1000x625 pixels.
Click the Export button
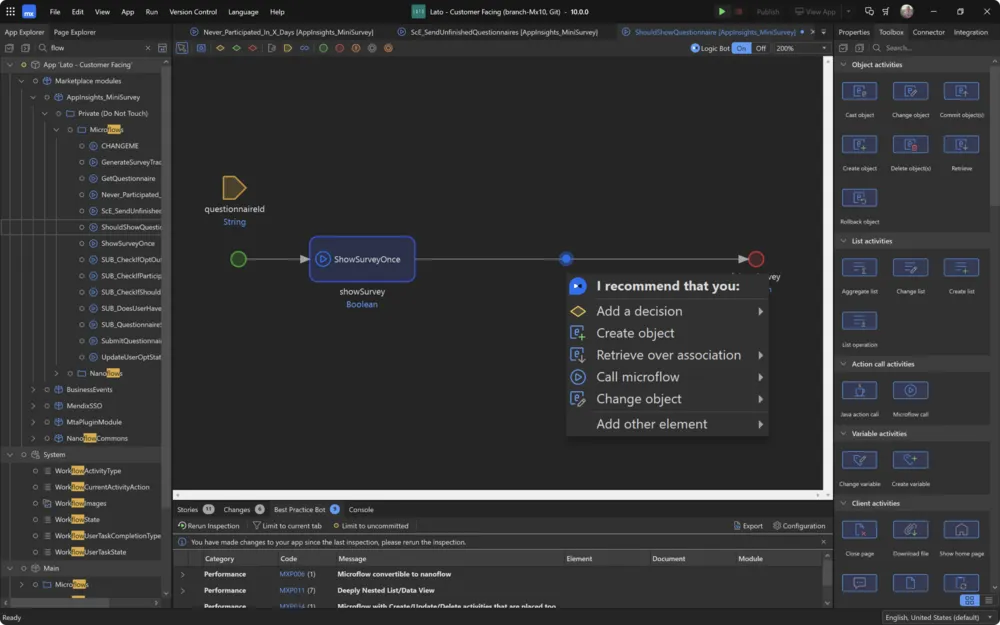(748, 526)
